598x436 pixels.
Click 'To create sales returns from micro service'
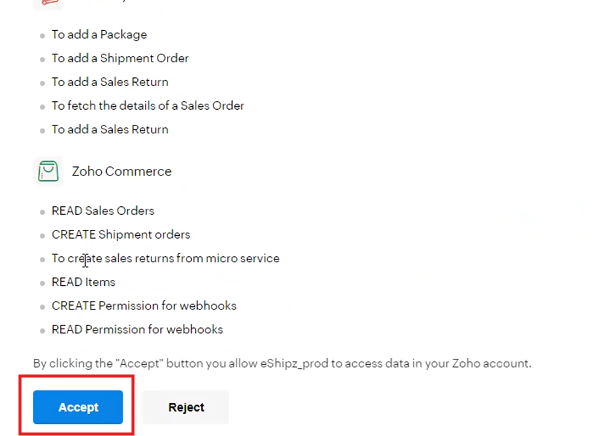(x=166, y=258)
